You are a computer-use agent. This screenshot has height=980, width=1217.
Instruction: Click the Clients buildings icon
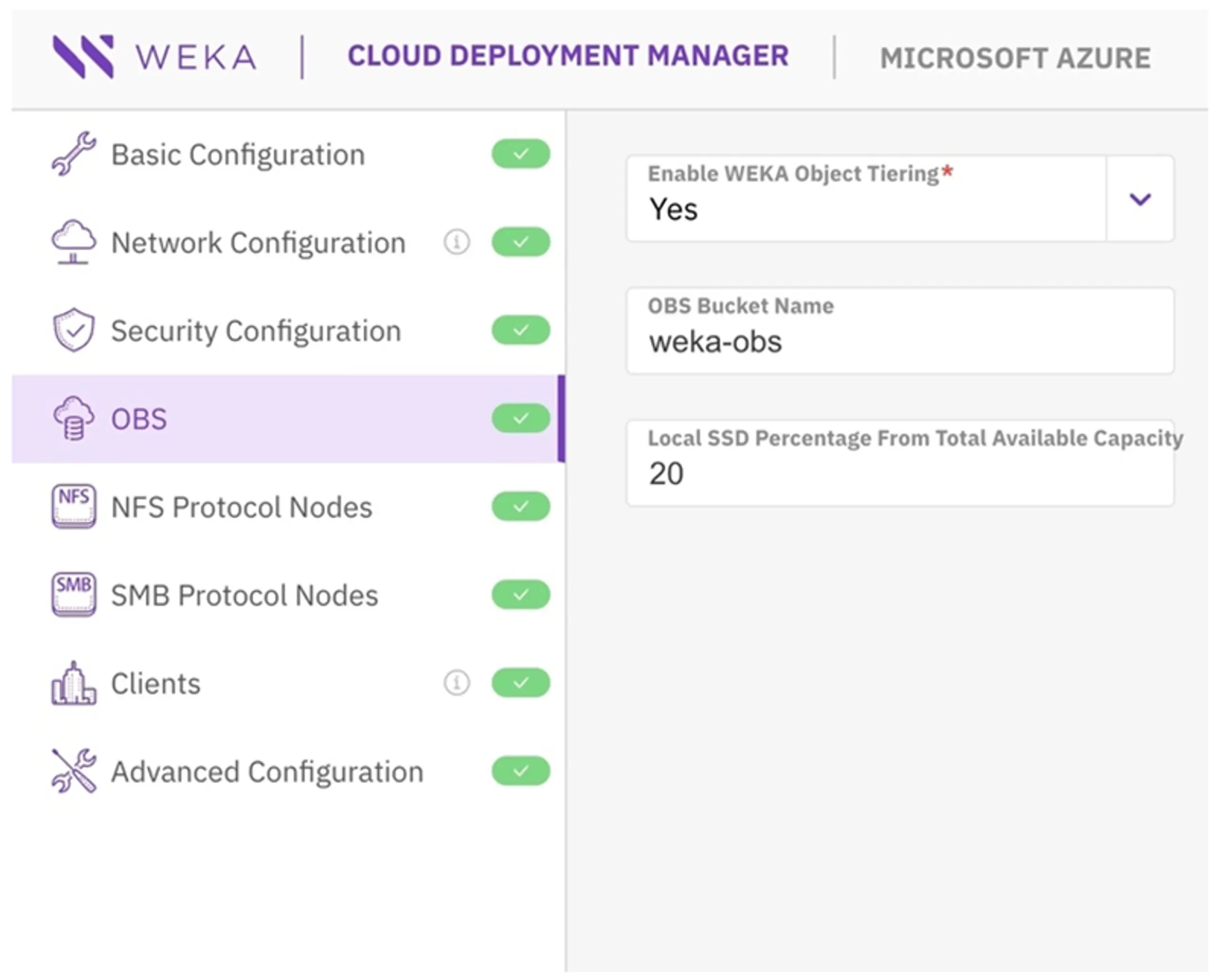73,683
